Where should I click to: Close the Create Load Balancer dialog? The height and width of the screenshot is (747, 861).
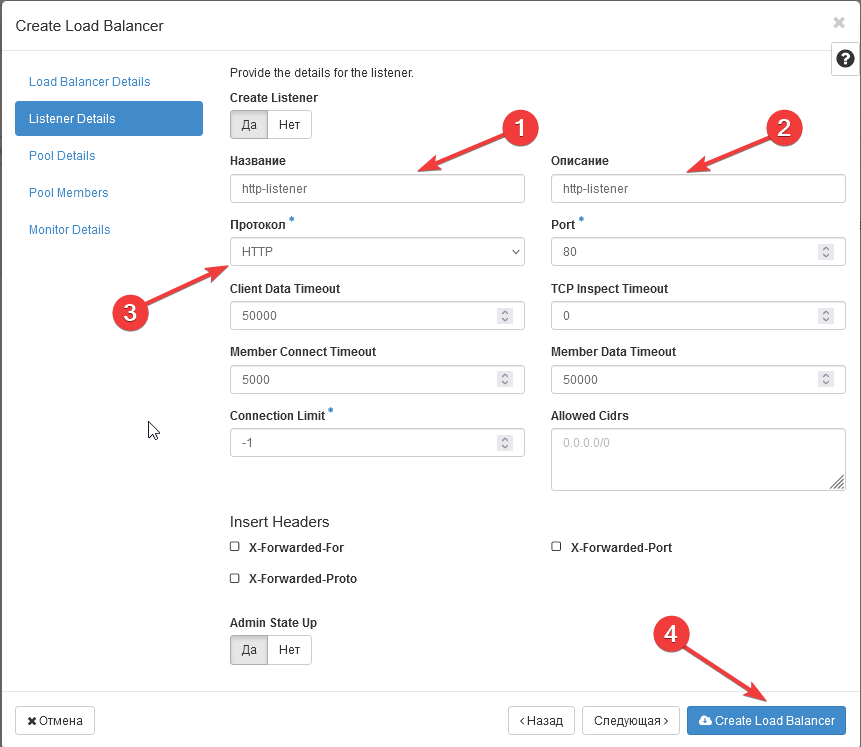838,22
